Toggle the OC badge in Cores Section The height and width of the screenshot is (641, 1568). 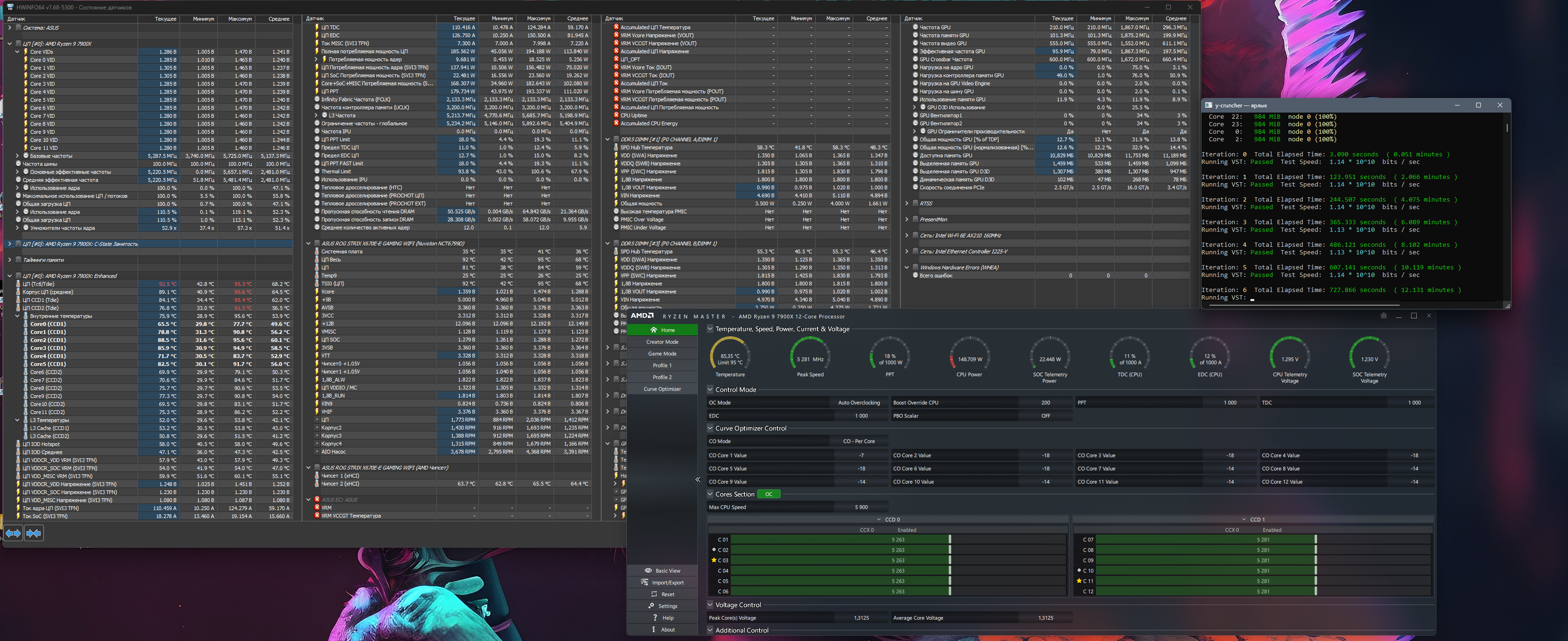tap(769, 495)
